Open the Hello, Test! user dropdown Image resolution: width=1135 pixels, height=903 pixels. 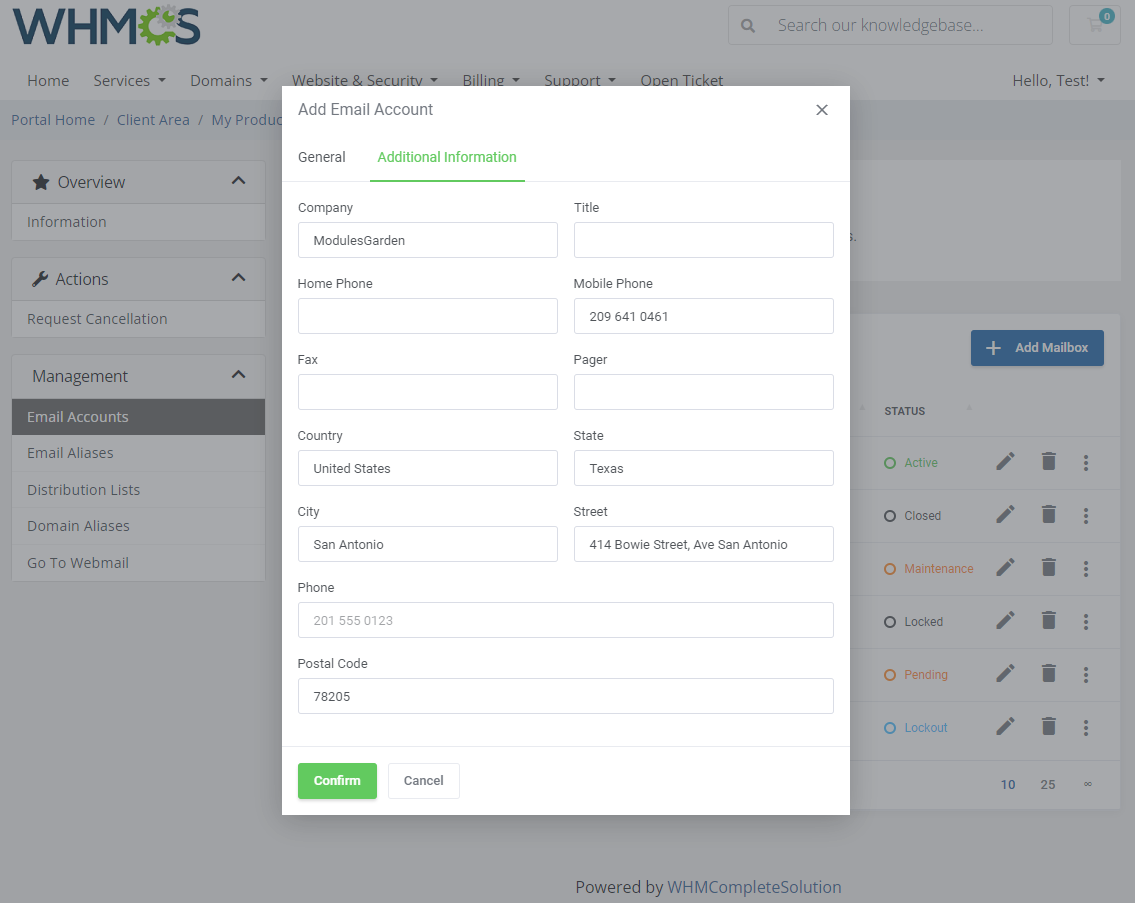tap(1058, 80)
